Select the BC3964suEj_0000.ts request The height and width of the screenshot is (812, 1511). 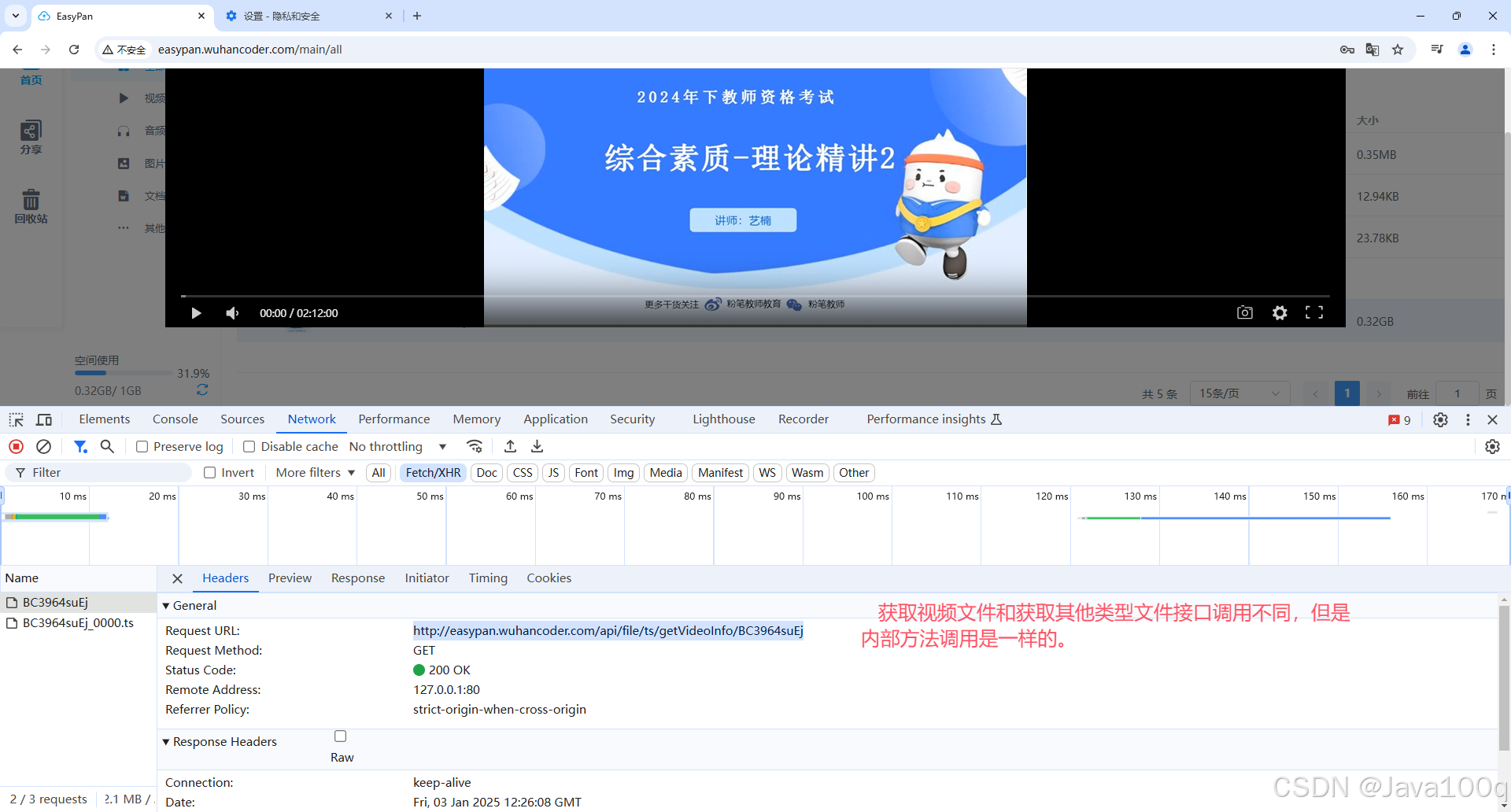[78, 623]
